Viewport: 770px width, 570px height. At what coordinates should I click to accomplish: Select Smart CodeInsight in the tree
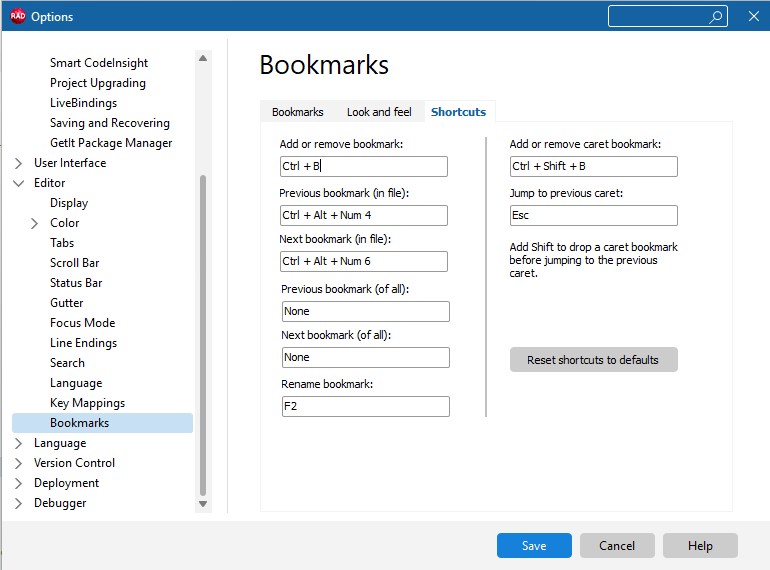99,63
